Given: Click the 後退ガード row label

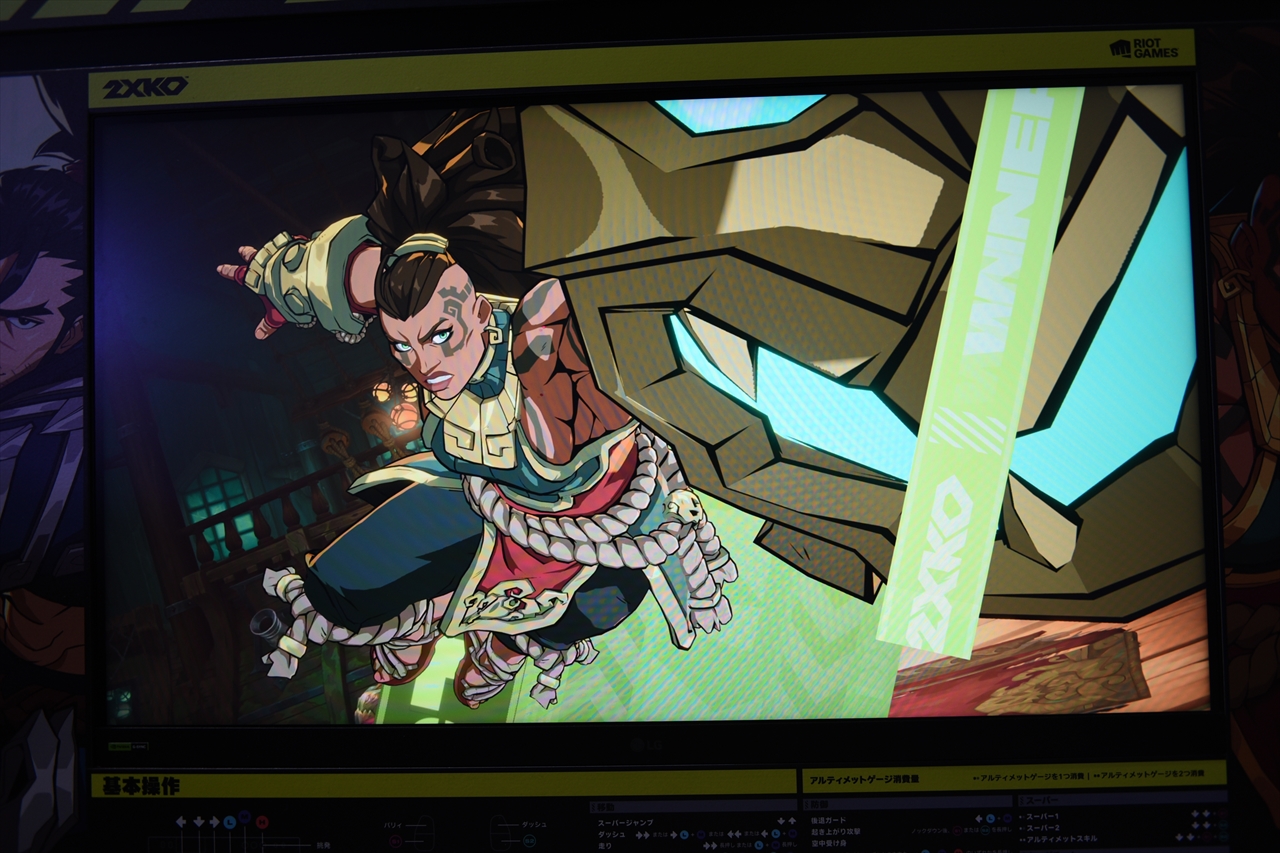Looking at the screenshot, I should coord(828,820).
